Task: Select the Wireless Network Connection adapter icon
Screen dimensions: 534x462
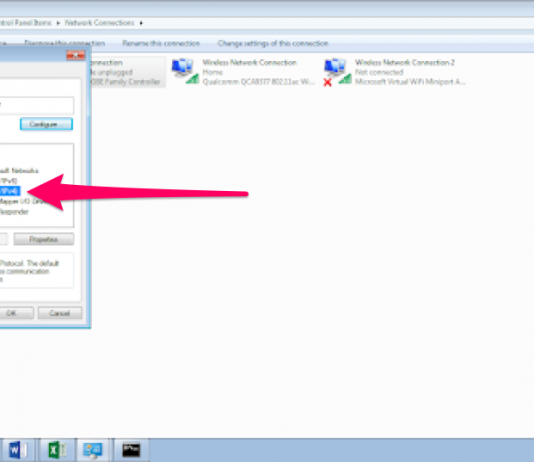Action: [185, 71]
